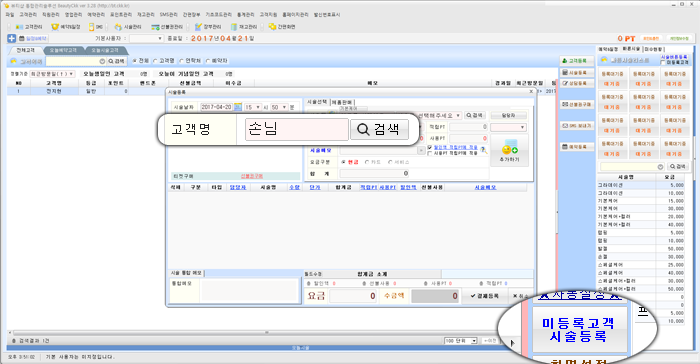700x364 pixels.
Task: Select 현금 payment radio button
Action: 344,162
